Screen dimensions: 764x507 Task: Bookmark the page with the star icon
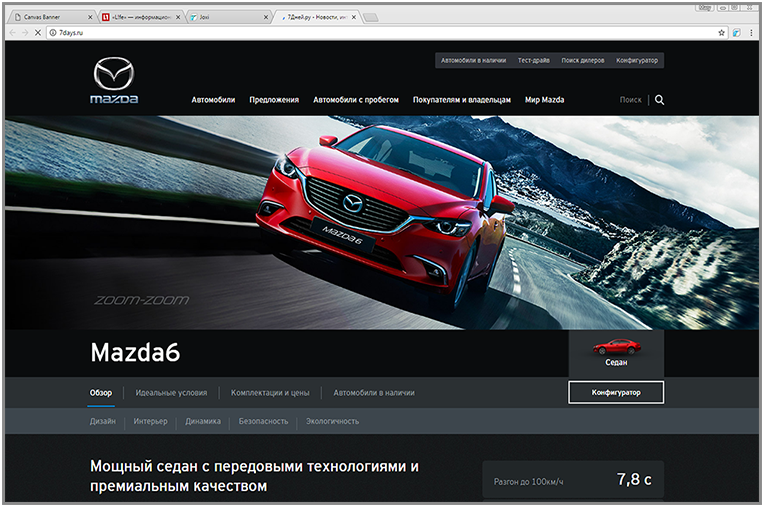pos(722,33)
